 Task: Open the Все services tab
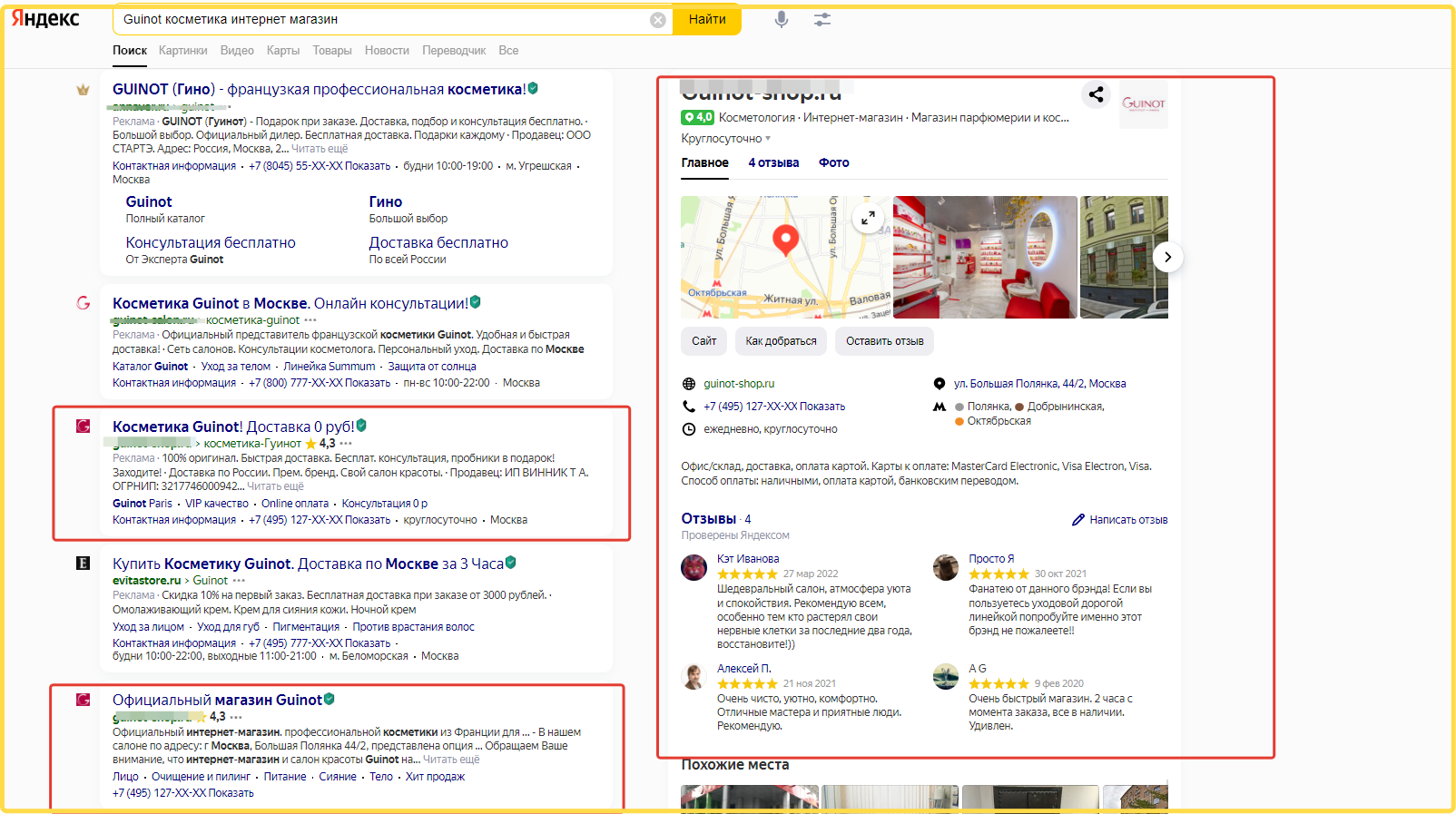(x=508, y=51)
